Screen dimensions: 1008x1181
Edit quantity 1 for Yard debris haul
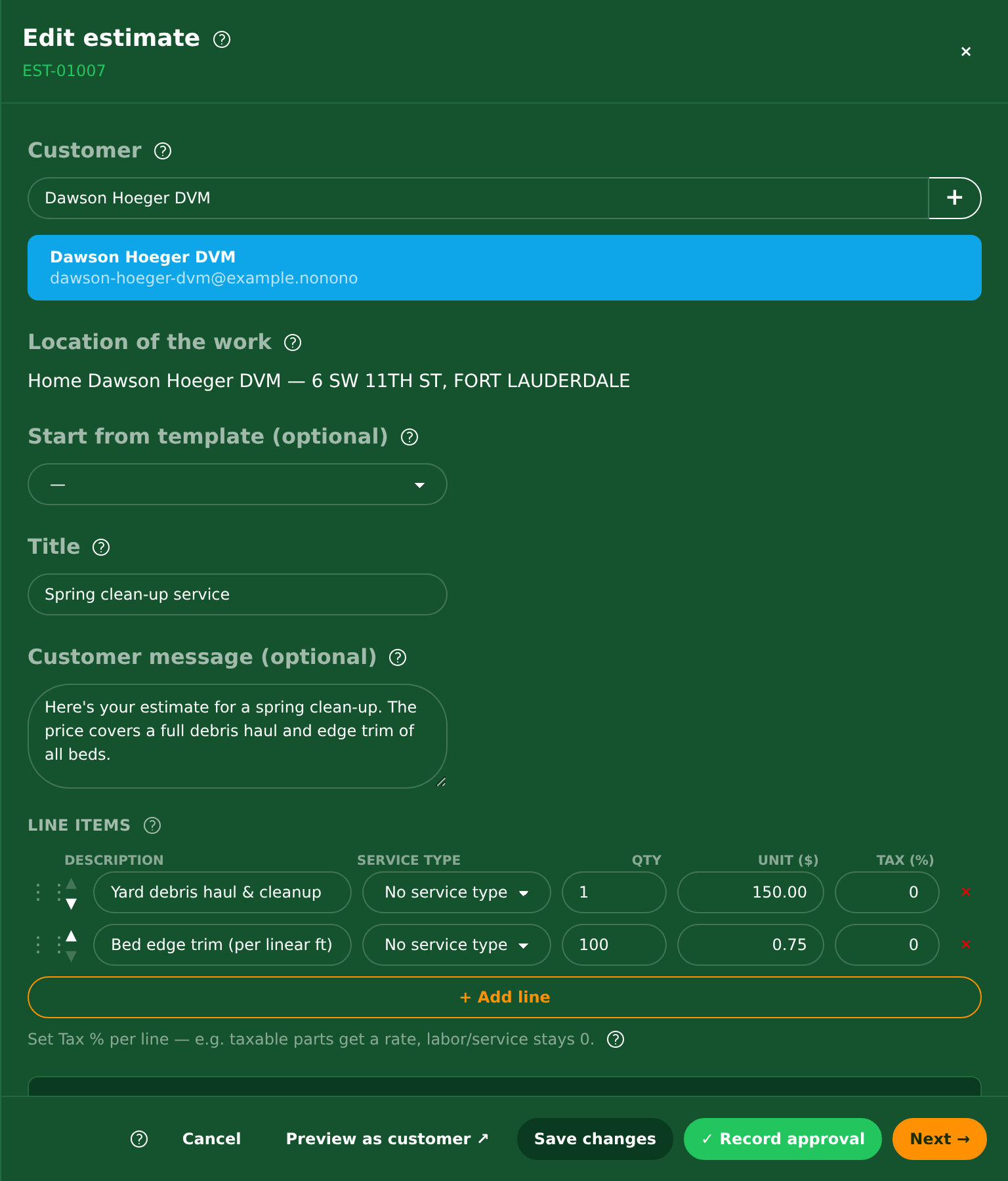coord(614,892)
